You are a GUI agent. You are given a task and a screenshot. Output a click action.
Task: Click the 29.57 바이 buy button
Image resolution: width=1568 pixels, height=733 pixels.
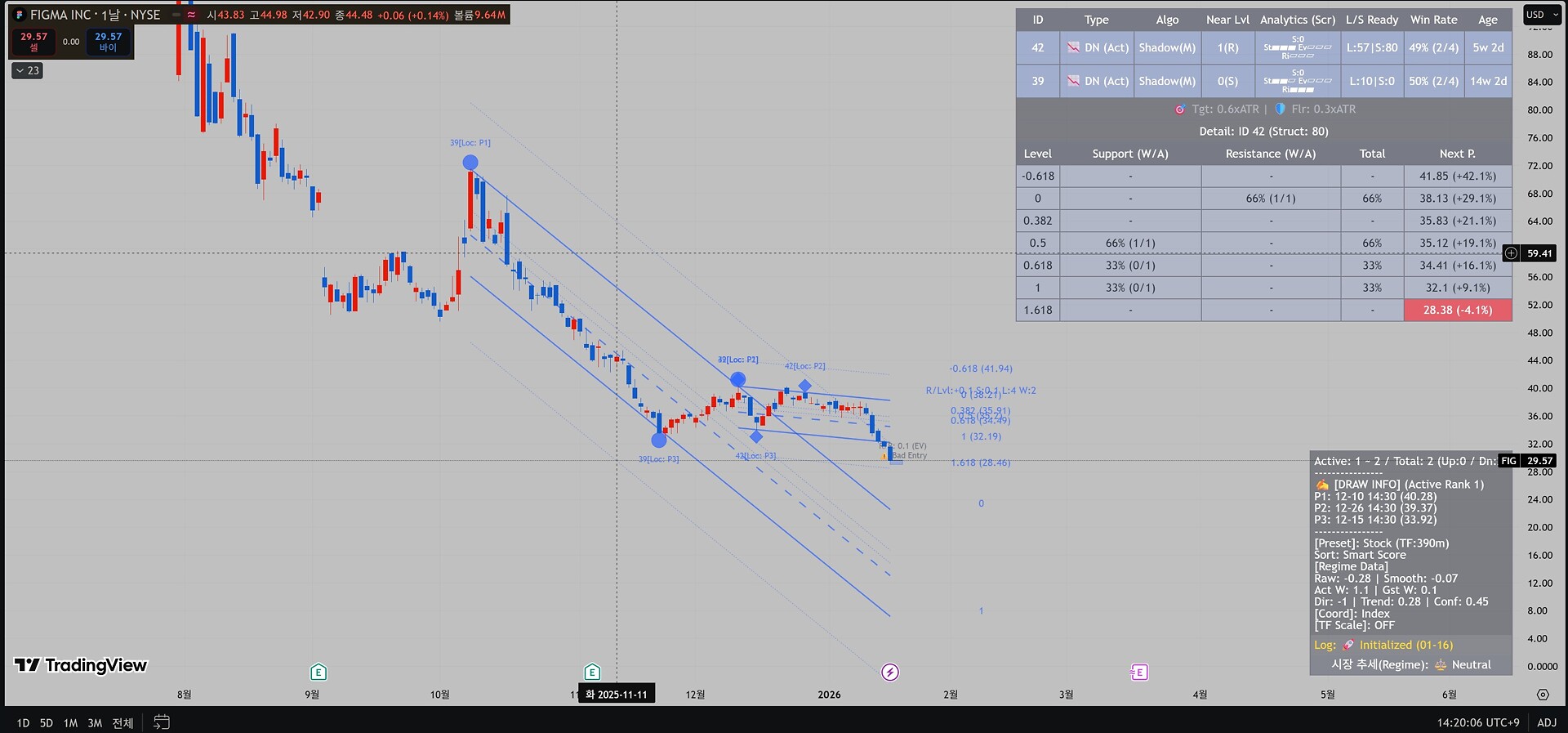108,42
